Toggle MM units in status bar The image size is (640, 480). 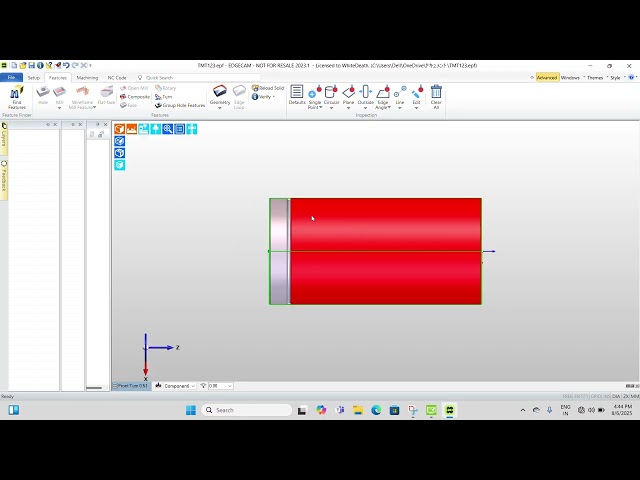coord(635,396)
